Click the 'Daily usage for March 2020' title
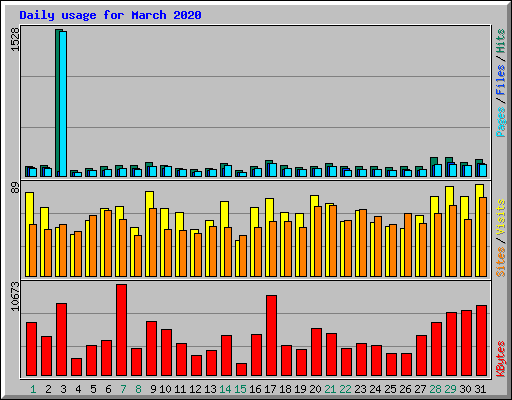The width and height of the screenshot is (512, 400). 110,15
